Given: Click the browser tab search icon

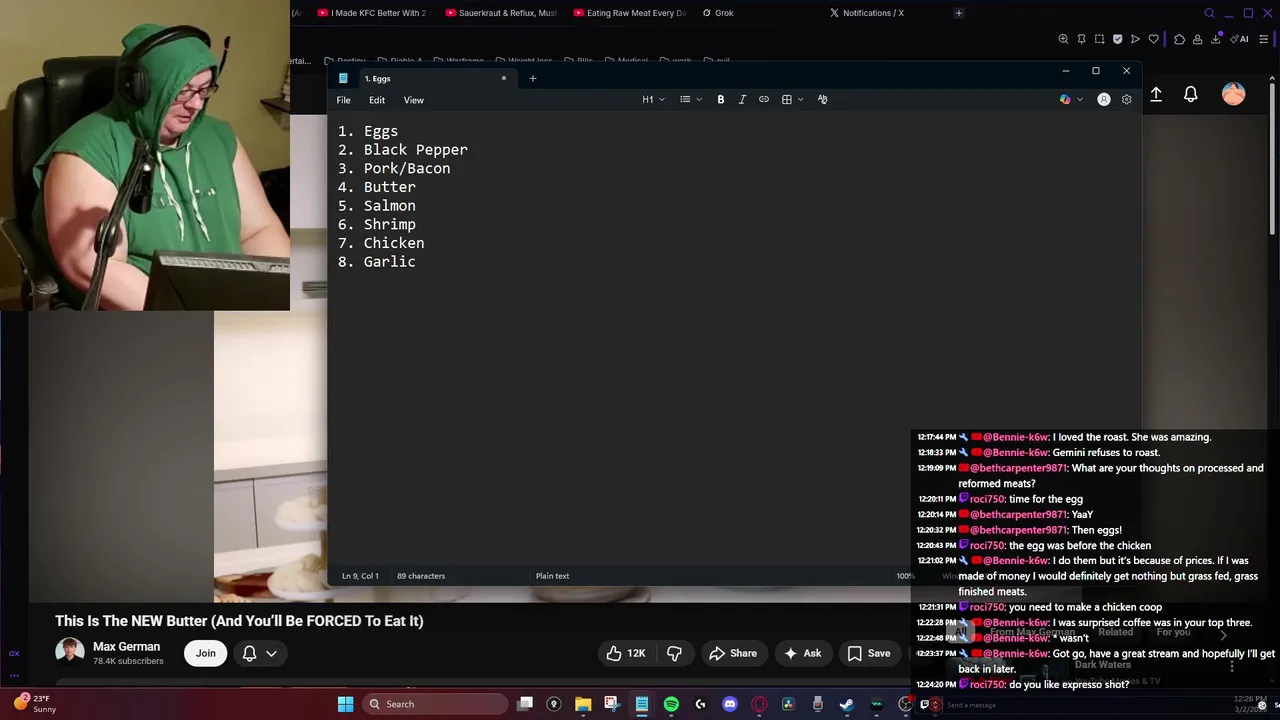Looking at the screenshot, I should [x=1209, y=13].
